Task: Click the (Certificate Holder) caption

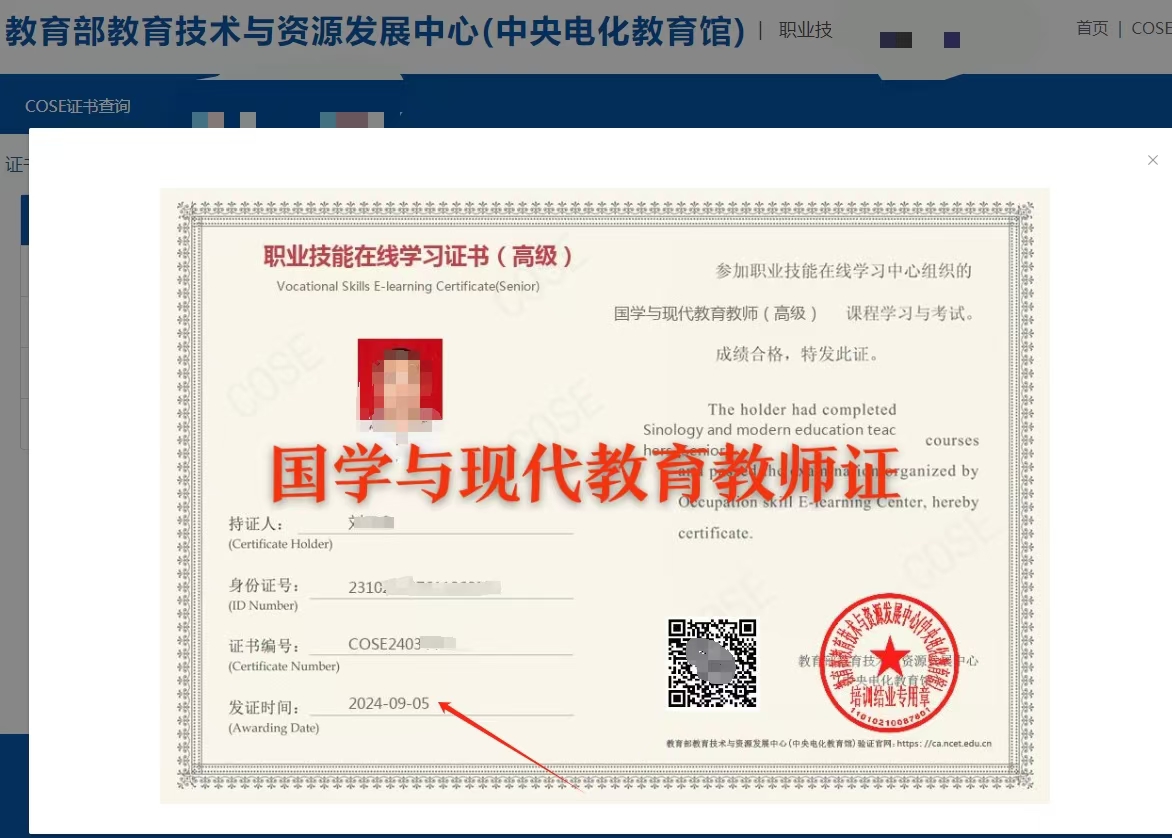Action: pyautogui.click(x=280, y=544)
